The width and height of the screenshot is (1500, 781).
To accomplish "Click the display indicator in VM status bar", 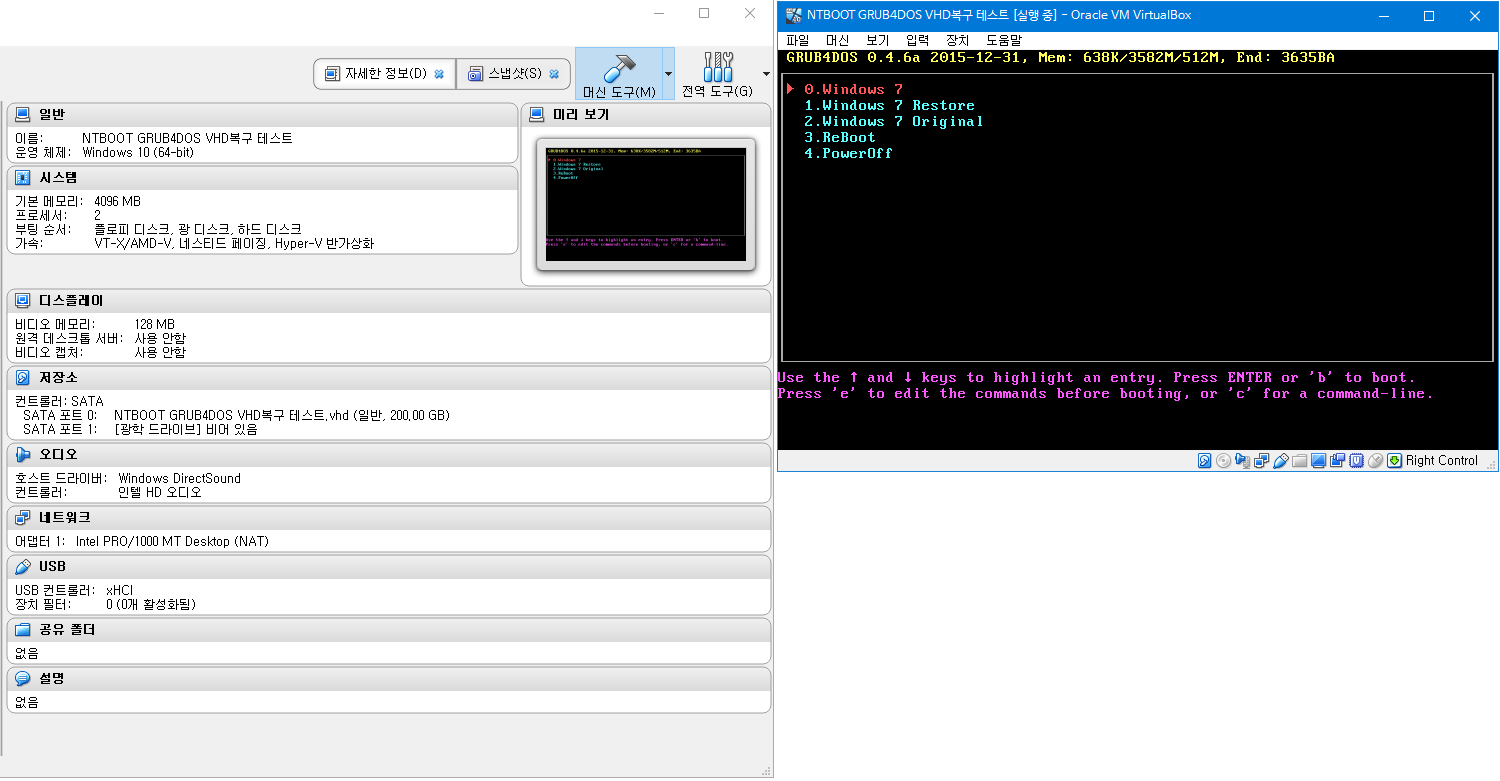I will pyautogui.click(x=1319, y=460).
